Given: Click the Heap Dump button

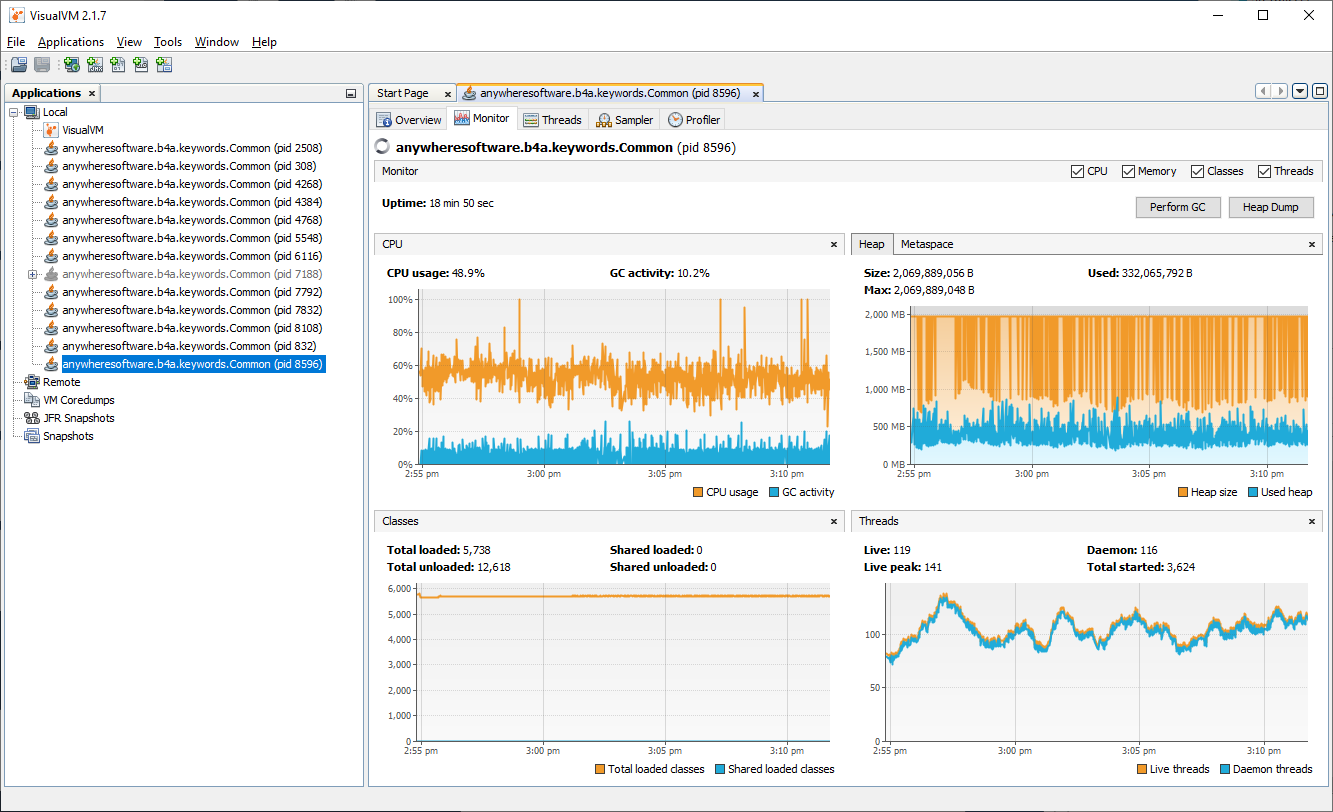Looking at the screenshot, I should [1270, 207].
